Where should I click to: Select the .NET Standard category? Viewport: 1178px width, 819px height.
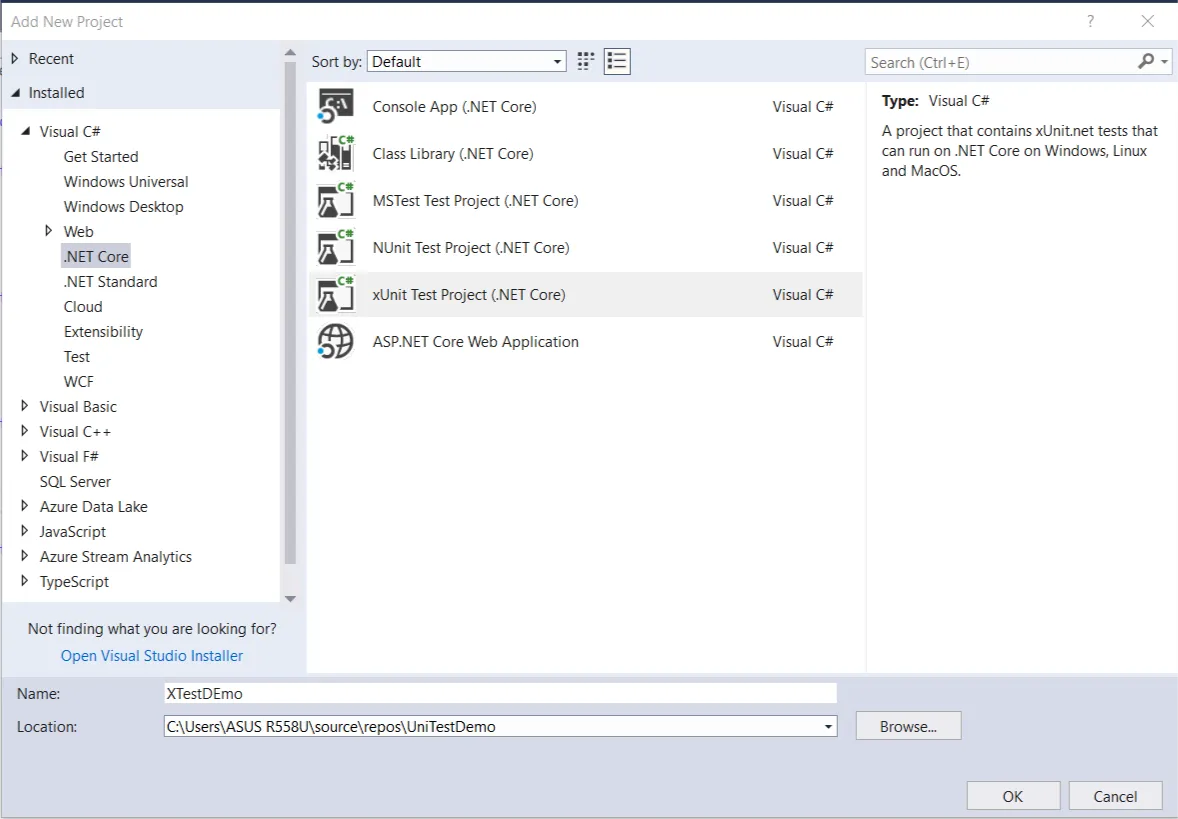click(x=110, y=282)
